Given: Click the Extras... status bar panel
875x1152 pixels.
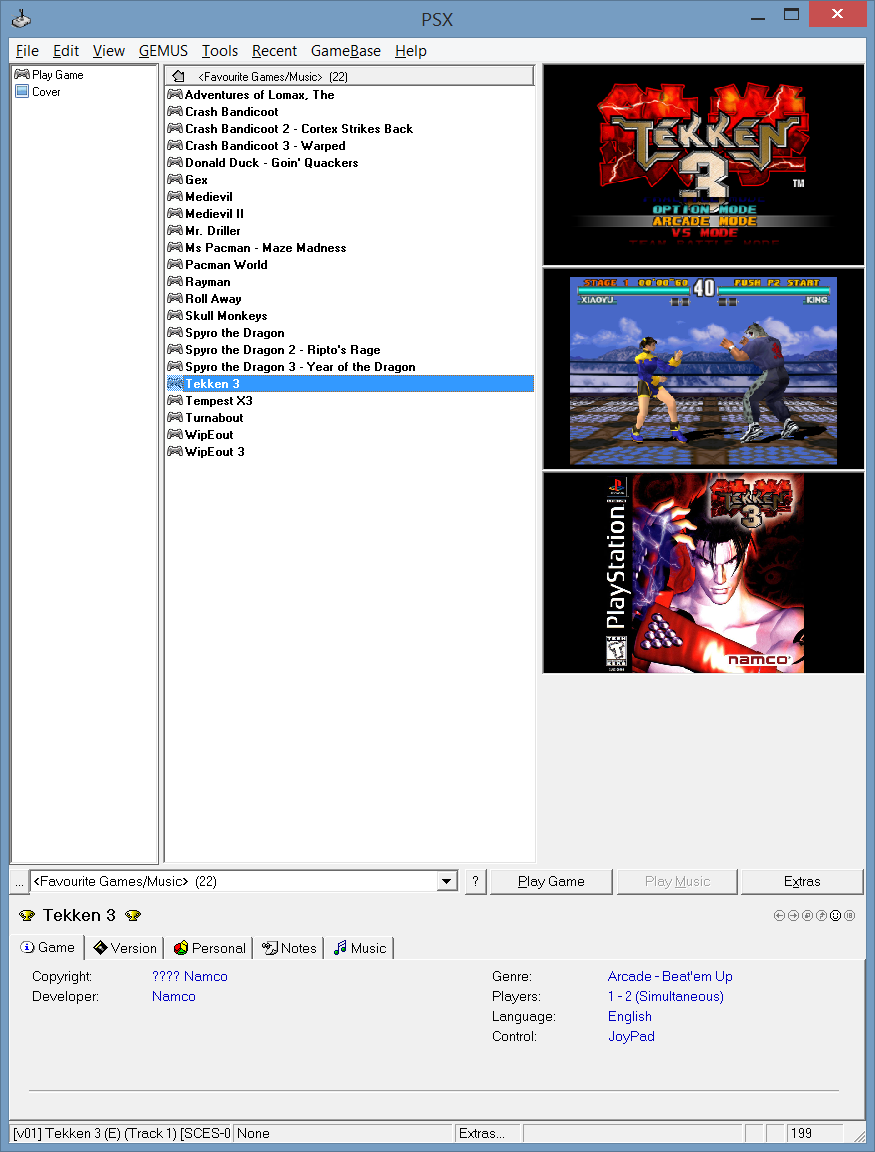Looking at the screenshot, I should (487, 1133).
